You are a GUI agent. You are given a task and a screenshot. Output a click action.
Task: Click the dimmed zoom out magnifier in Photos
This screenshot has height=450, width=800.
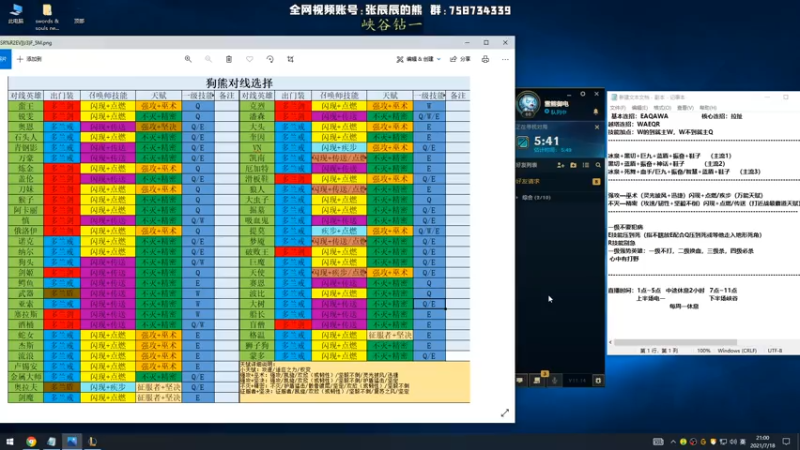208,59
